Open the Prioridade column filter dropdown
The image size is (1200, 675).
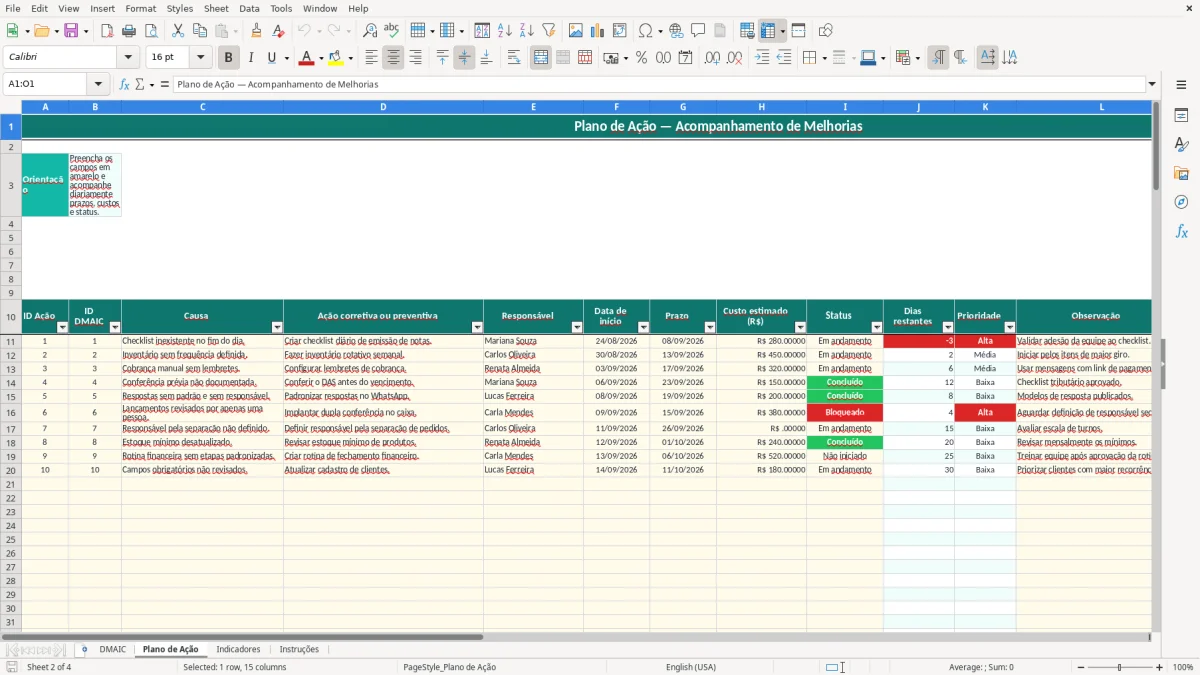1010,327
